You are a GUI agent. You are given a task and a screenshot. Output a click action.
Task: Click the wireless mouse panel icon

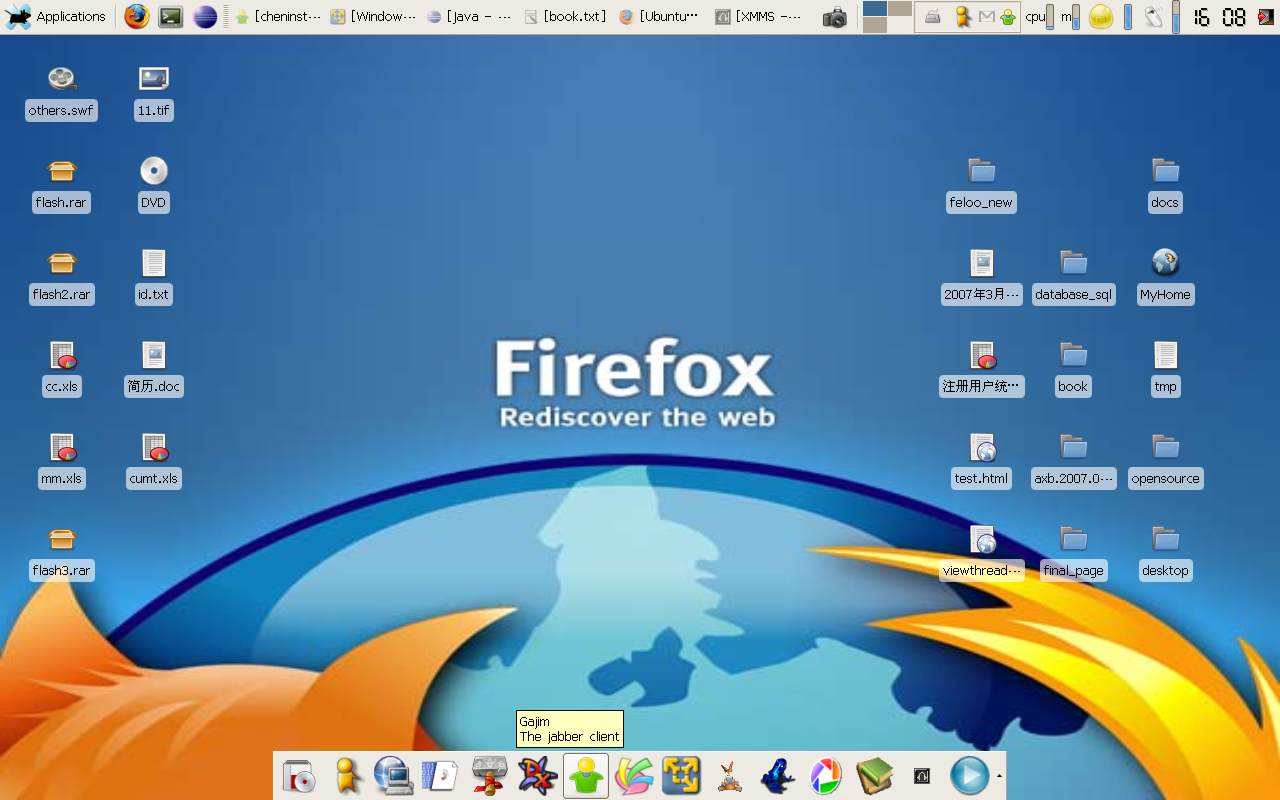coord(1154,17)
